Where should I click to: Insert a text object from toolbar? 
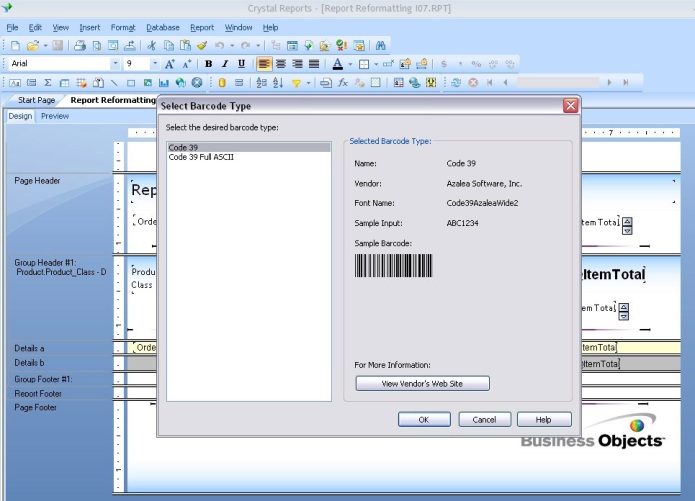click(x=15, y=83)
